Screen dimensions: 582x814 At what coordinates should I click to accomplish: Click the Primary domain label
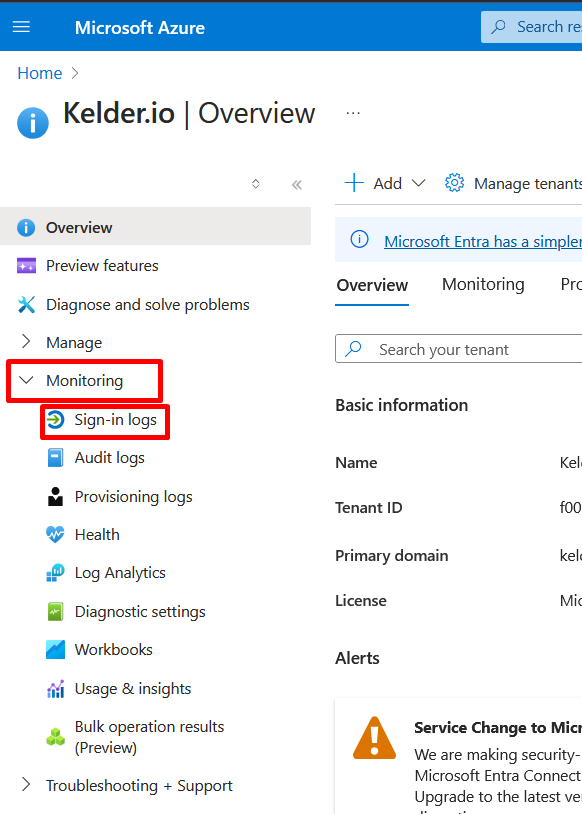391,555
